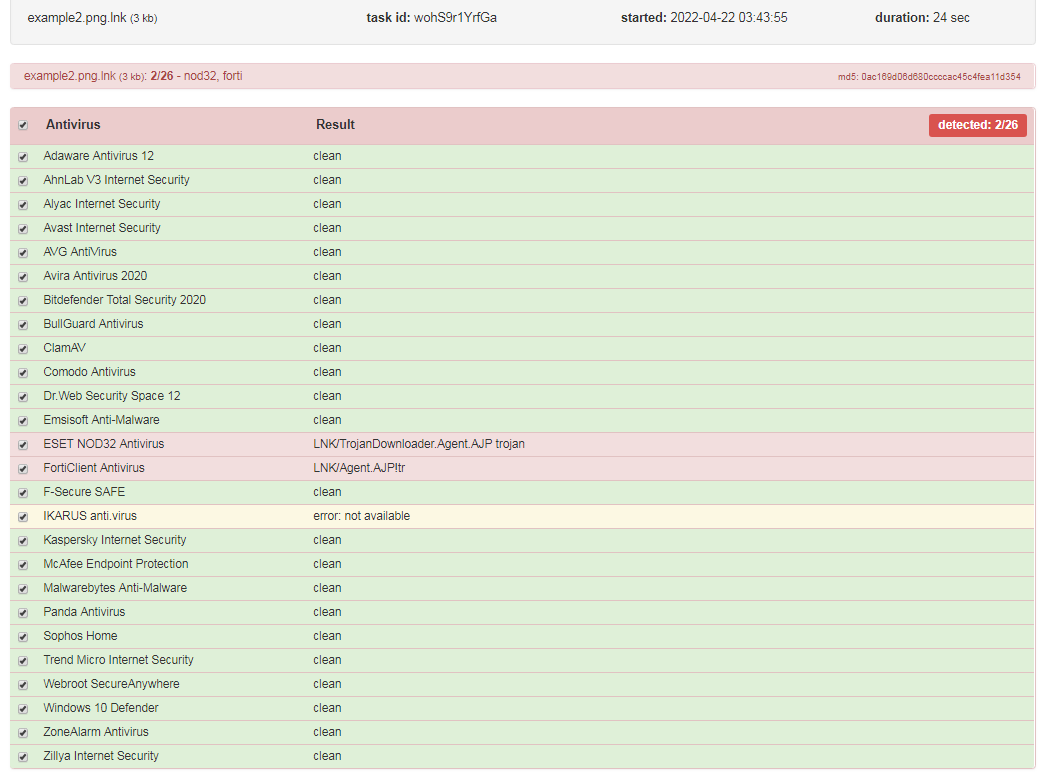Click the duration 24 sec text
This screenshot has height=783, width=1042.
(922, 18)
